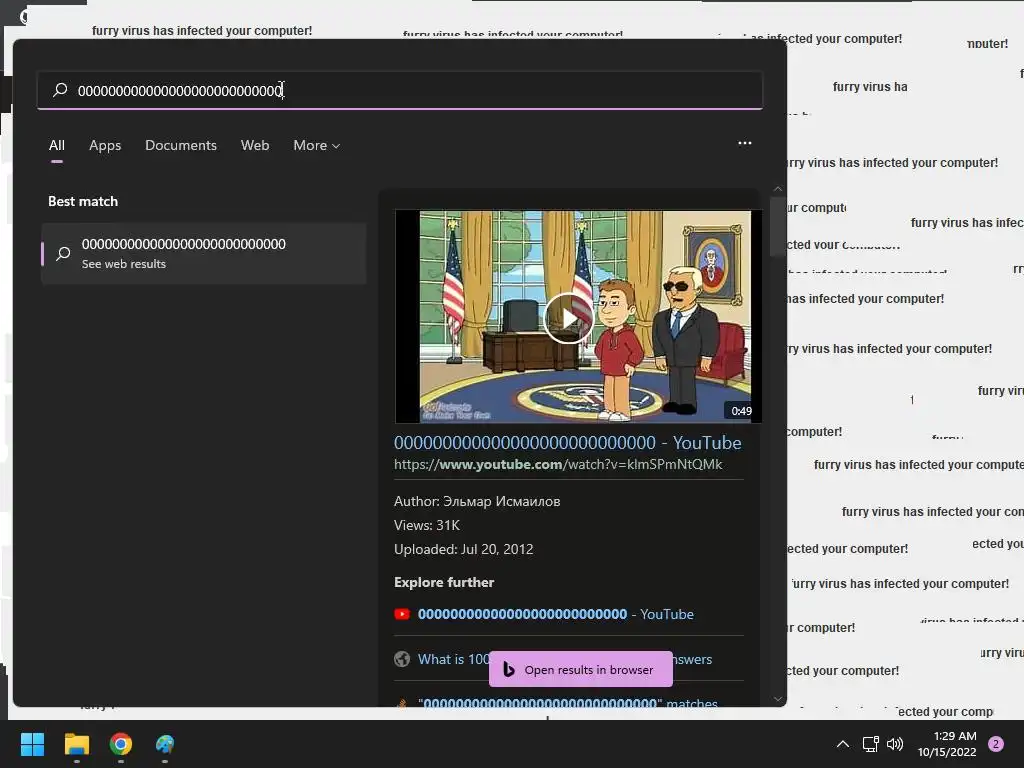Switch to the Web tab

(x=255, y=145)
